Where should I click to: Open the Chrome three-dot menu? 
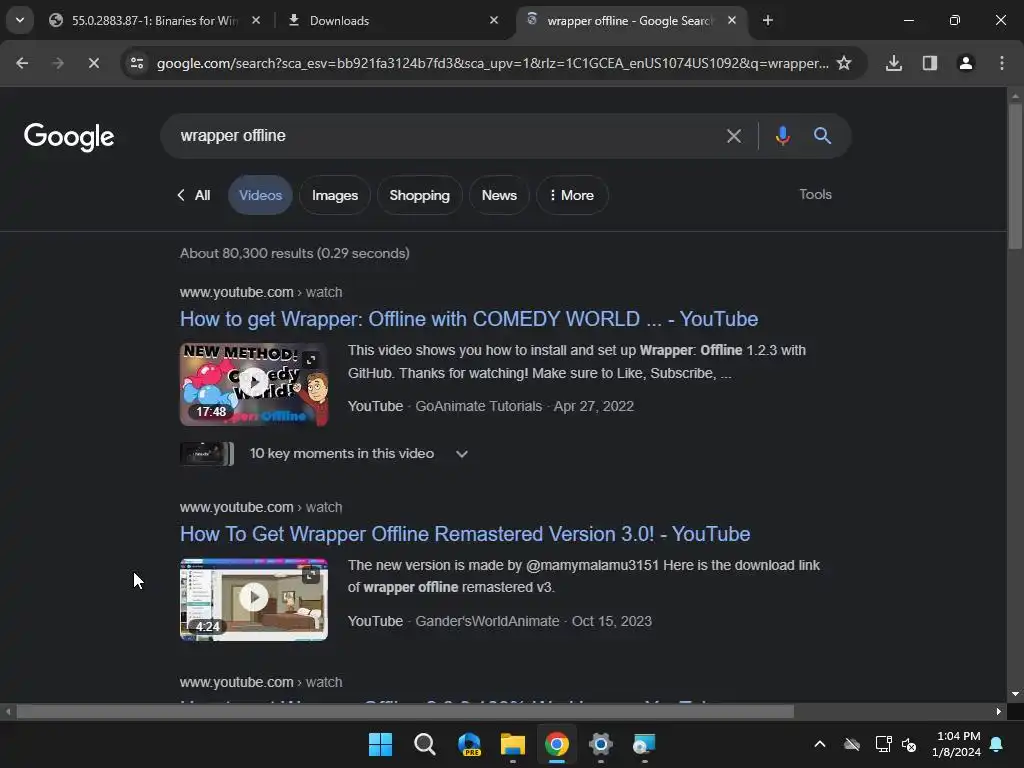tap(1002, 63)
